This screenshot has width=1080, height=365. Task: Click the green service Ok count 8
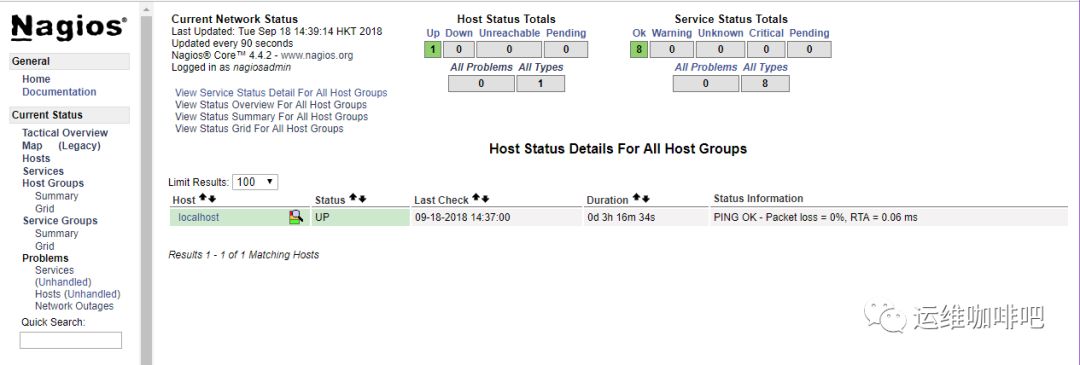coord(638,50)
